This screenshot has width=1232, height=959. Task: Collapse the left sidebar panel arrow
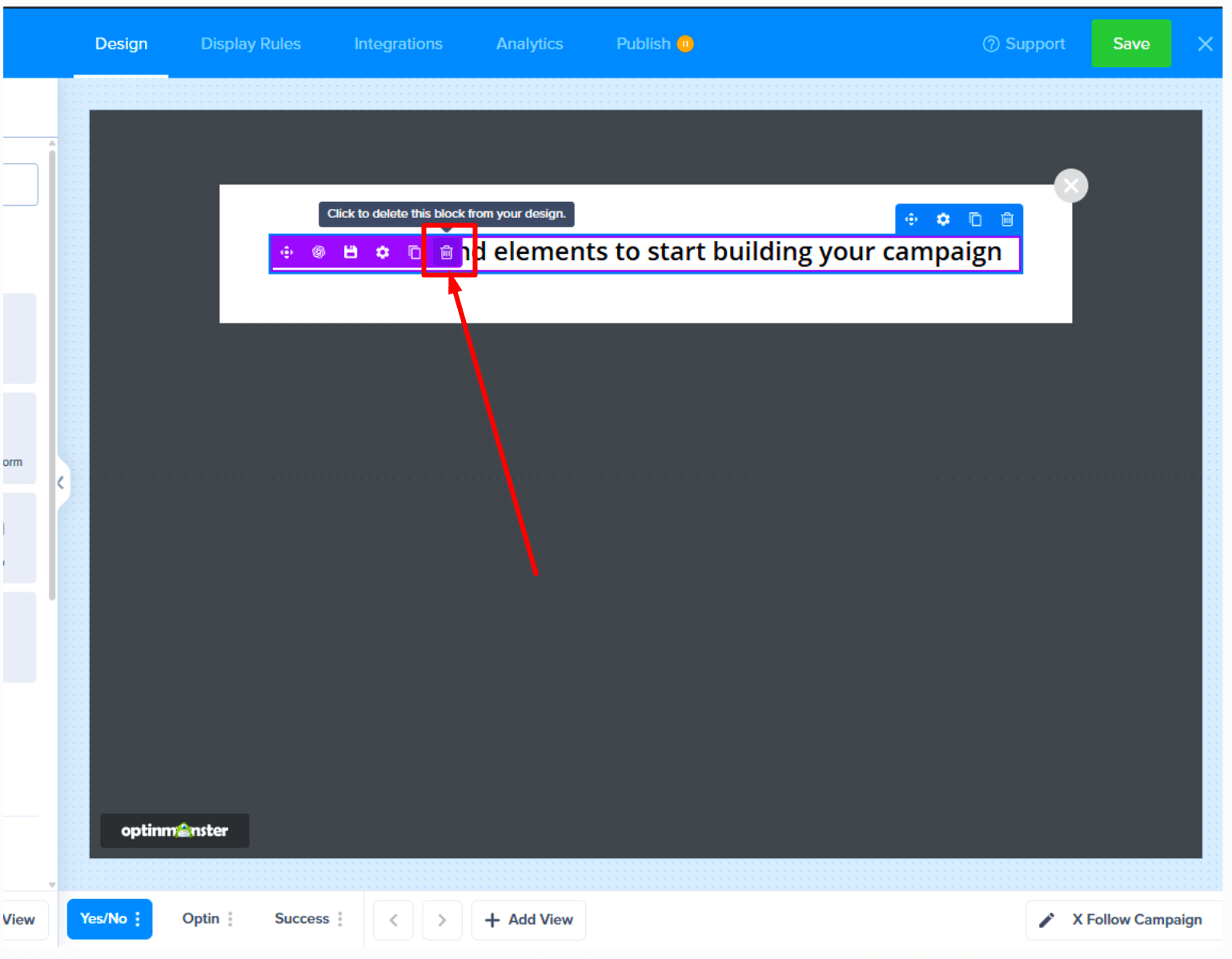[62, 483]
